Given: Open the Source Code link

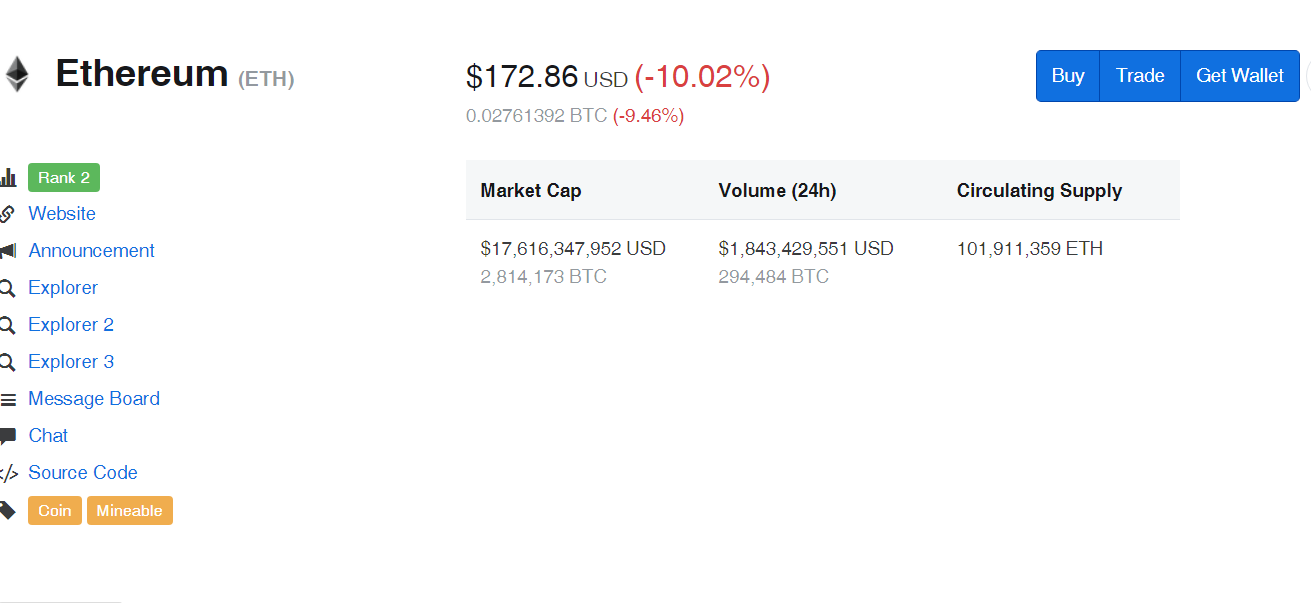Looking at the screenshot, I should [x=83, y=473].
